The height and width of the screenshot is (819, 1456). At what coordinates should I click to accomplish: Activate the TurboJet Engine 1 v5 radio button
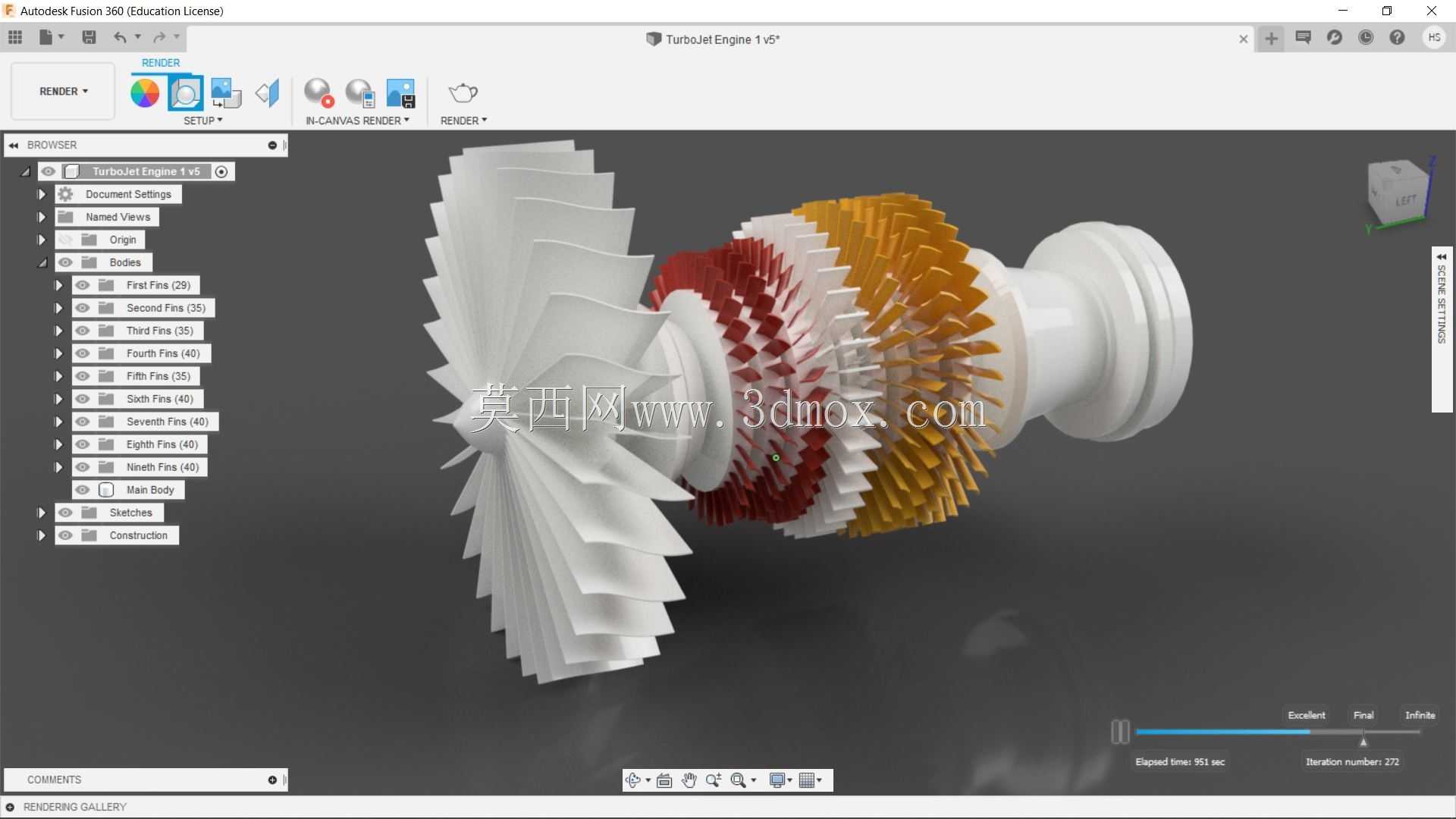pyautogui.click(x=221, y=171)
